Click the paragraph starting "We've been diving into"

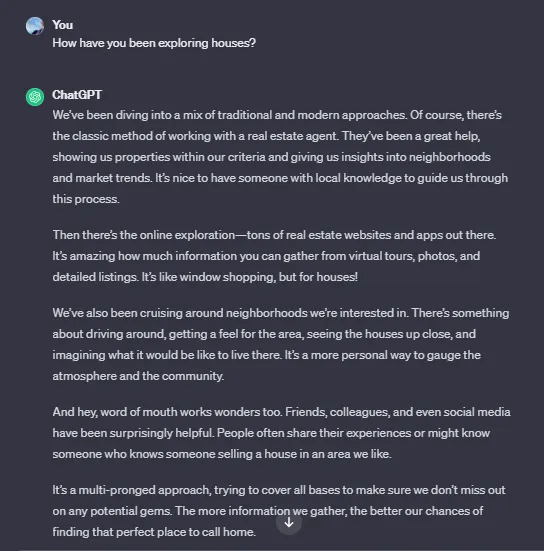(280, 157)
